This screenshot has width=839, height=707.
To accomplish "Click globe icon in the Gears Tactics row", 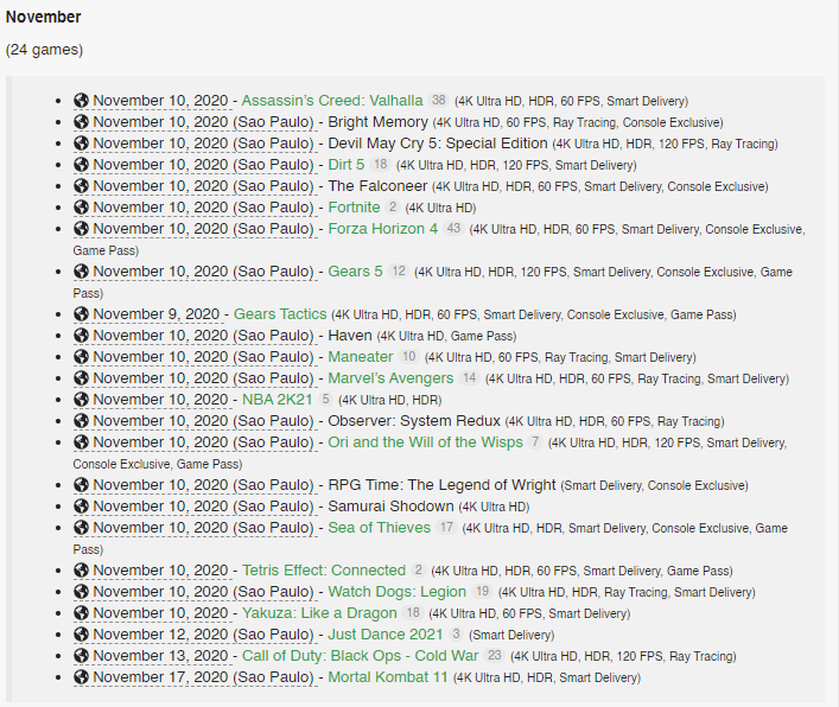I will (81, 314).
